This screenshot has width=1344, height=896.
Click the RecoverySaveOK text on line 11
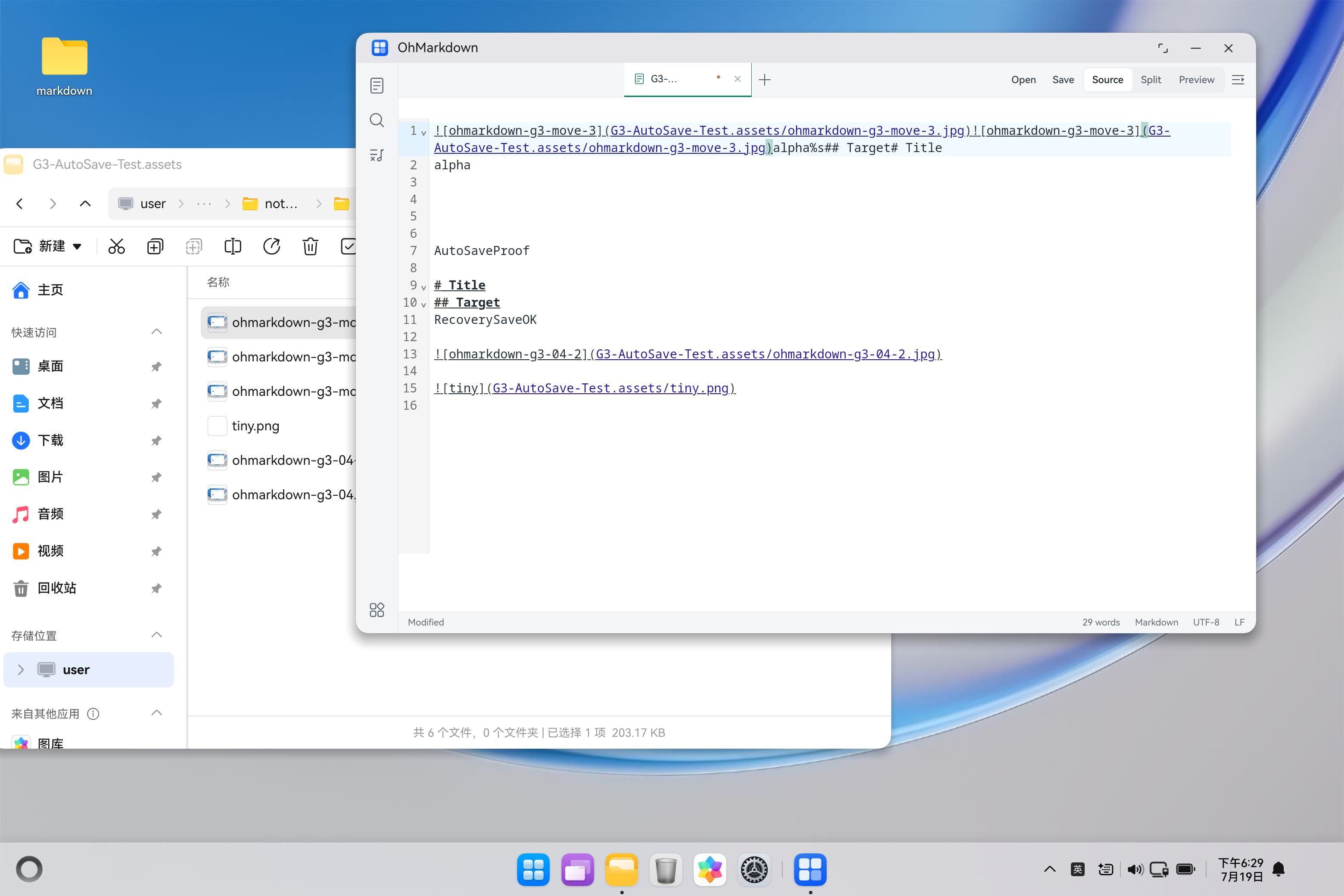pyautogui.click(x=485, y=320)
